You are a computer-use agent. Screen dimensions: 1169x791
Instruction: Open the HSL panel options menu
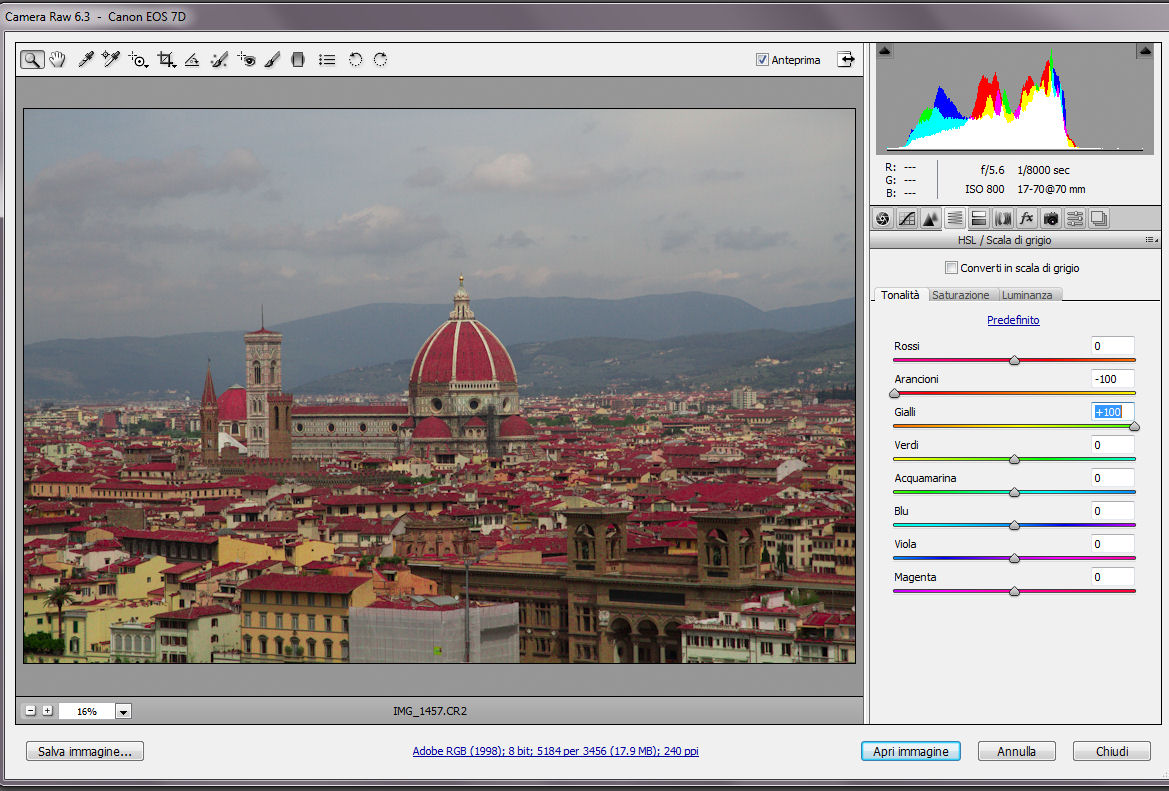1150,241
